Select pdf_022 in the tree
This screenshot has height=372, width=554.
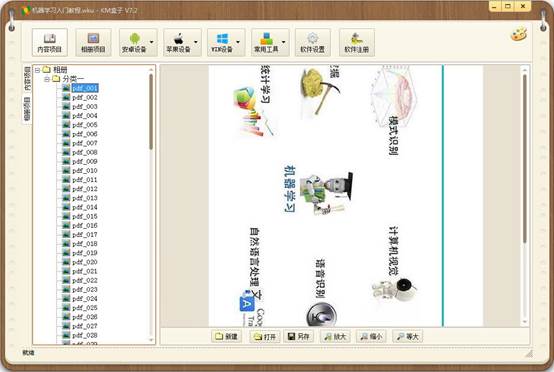(85, 281)
